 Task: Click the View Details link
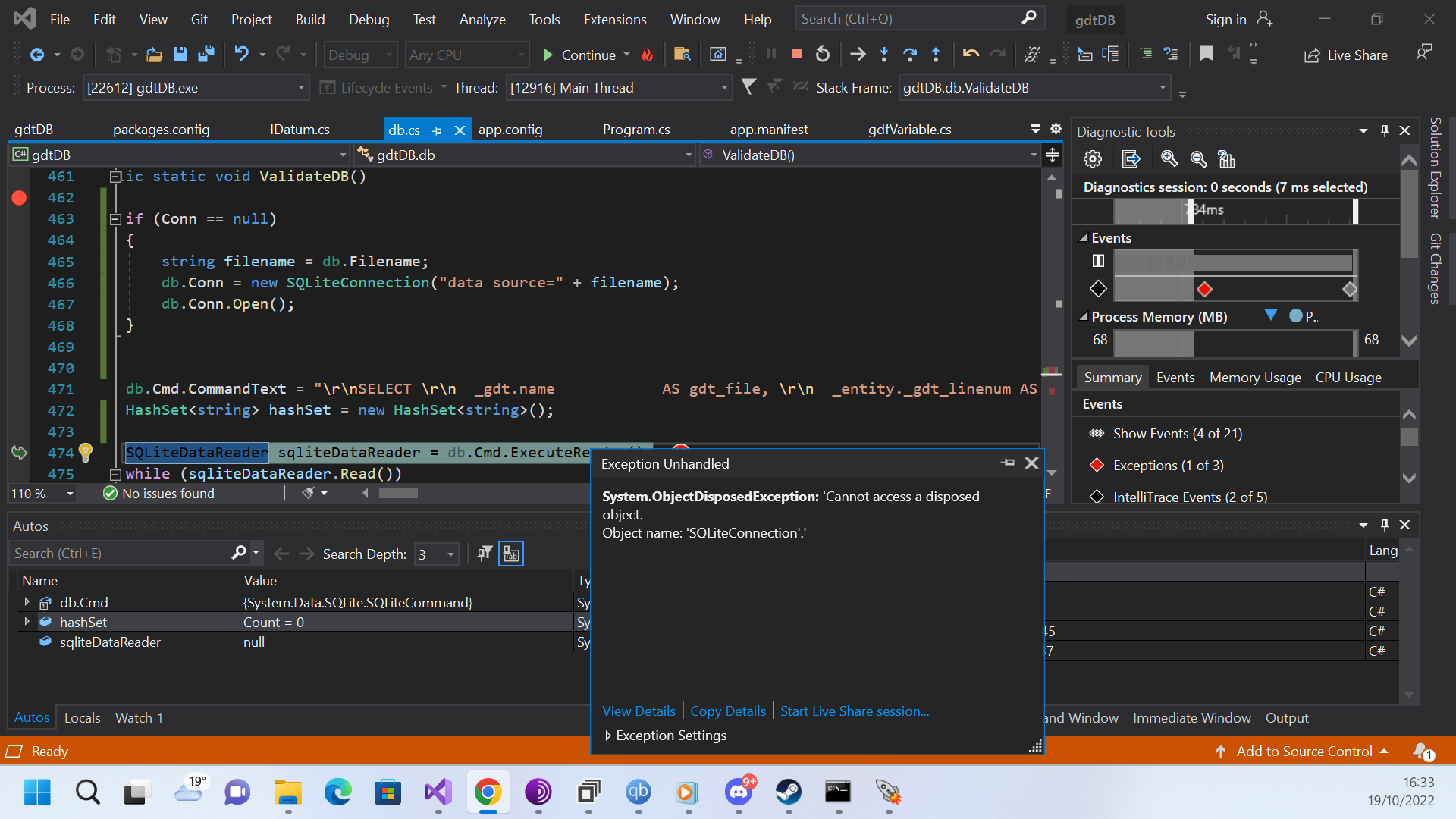pos(639,711)
